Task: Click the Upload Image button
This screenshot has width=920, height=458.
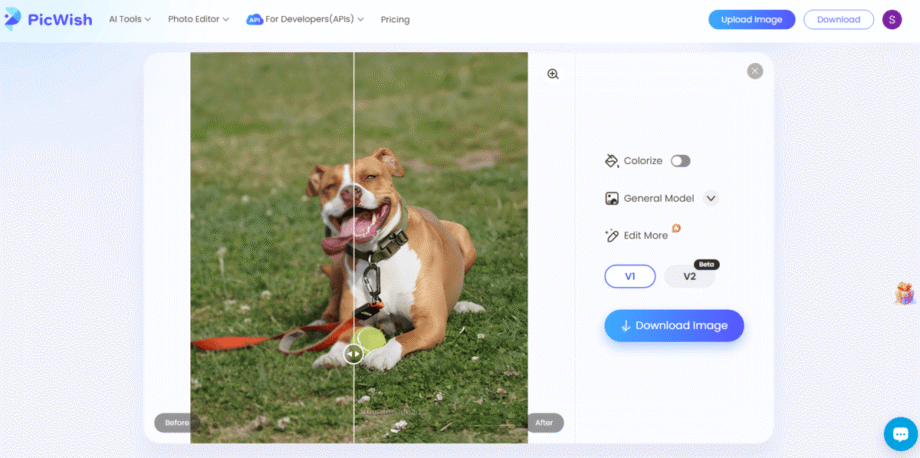Action: tap(752, 20)
